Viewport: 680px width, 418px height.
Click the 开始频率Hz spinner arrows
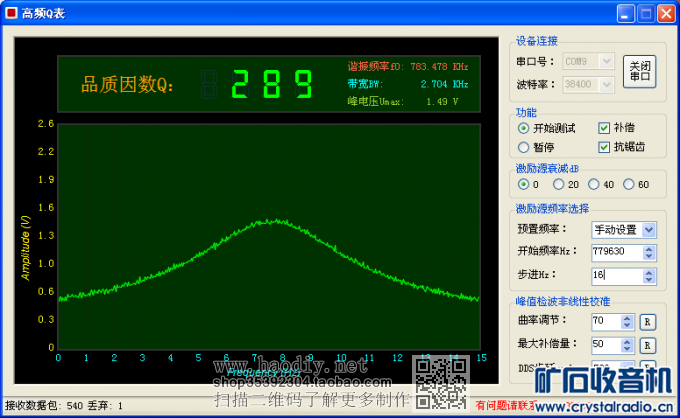649,252
